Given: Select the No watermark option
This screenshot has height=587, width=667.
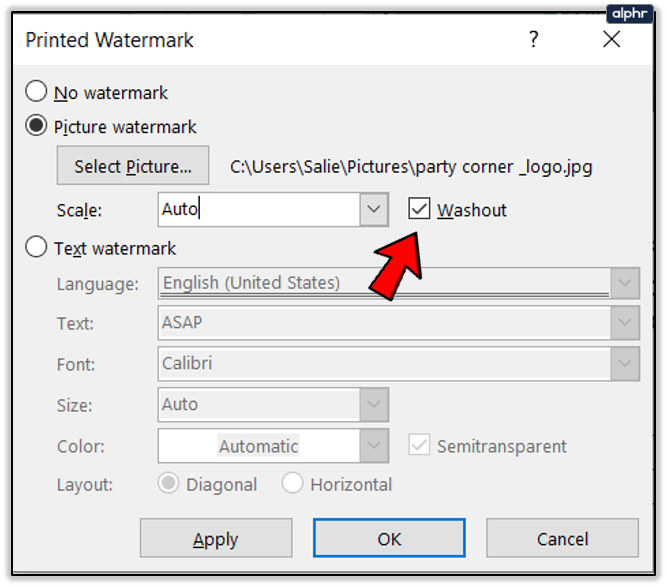Looking at the screenshot, I should [x=37, y=93].
